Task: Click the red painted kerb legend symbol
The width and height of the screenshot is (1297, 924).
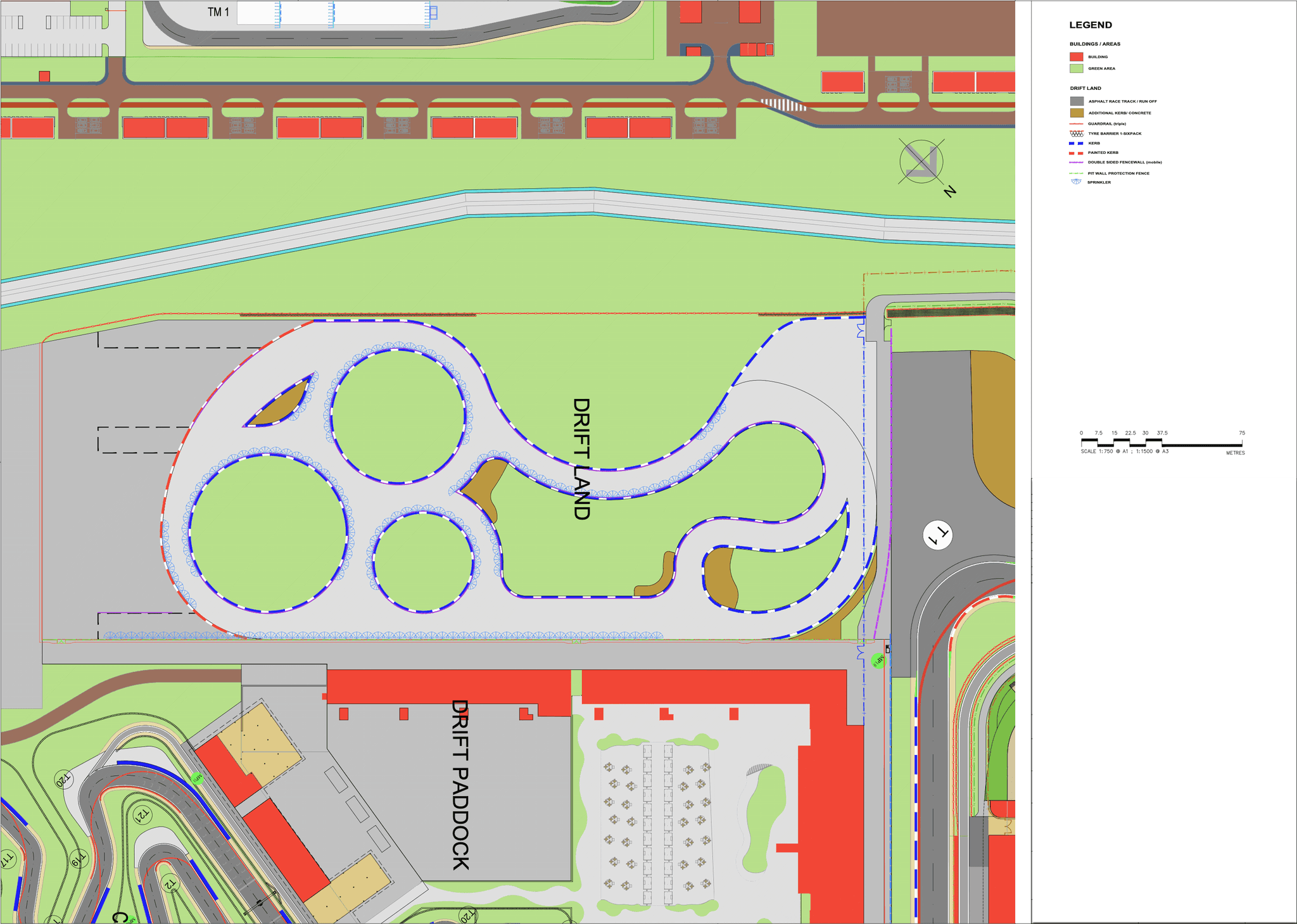Action: [x=1077, y=153]
